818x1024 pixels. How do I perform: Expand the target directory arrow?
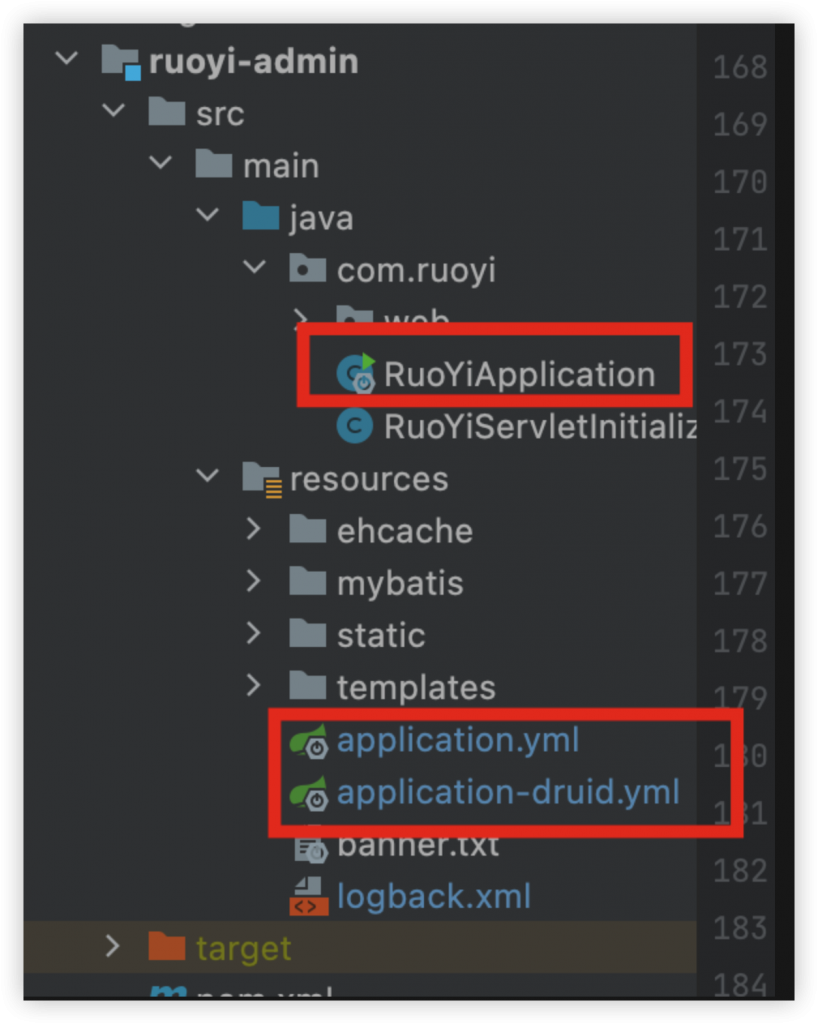112,946
